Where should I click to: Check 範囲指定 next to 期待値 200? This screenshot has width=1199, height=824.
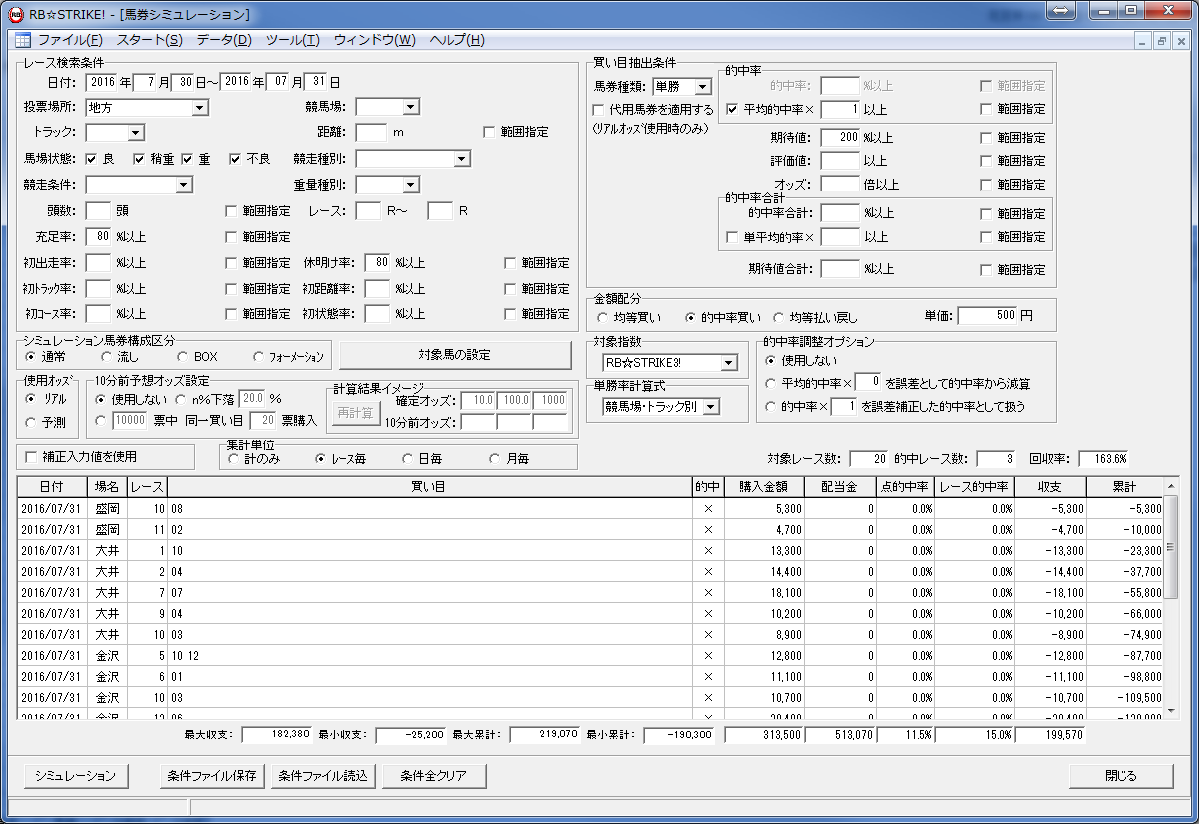click(986, 138)
